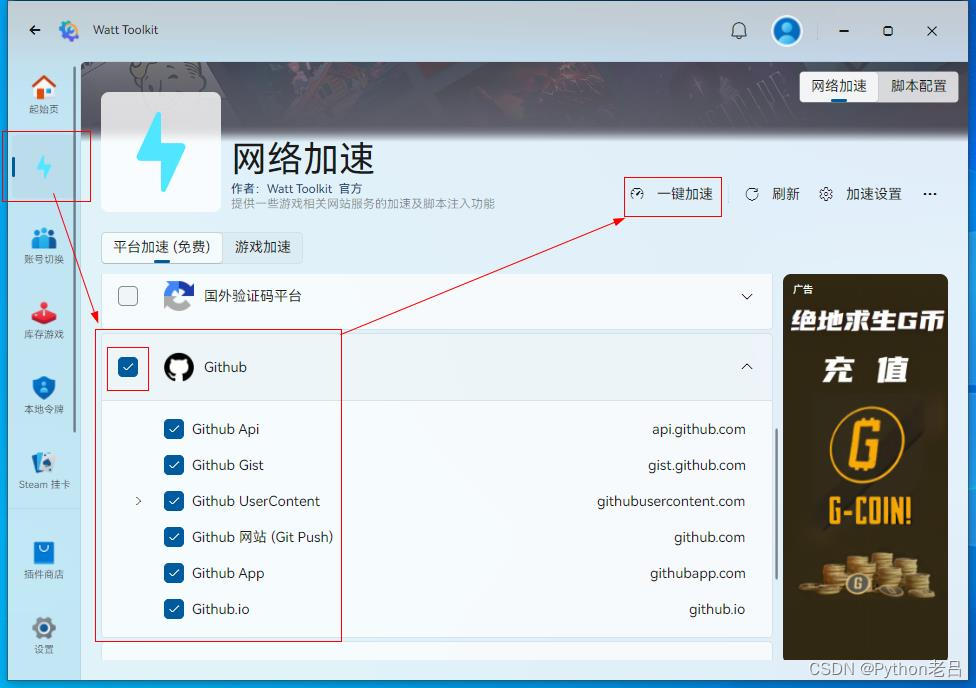Switch to 网络加速 top tab

pos(838,86)
